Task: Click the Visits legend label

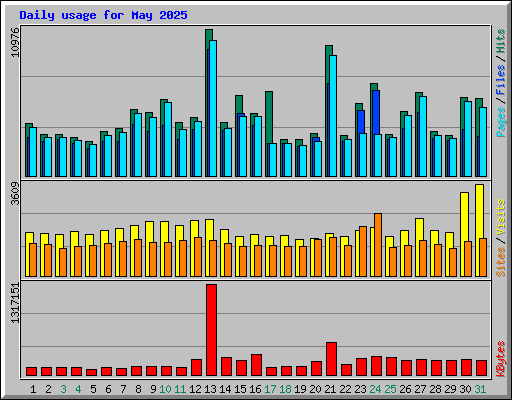Action: click(501, 217)
